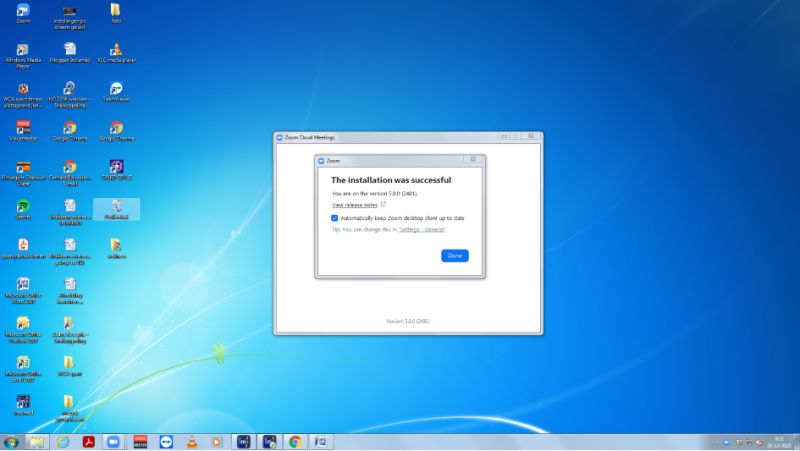This screenshot has height=451, width=800.
Task: Click the 'The installation was successful' heading
Action: (x=391, y=180)
